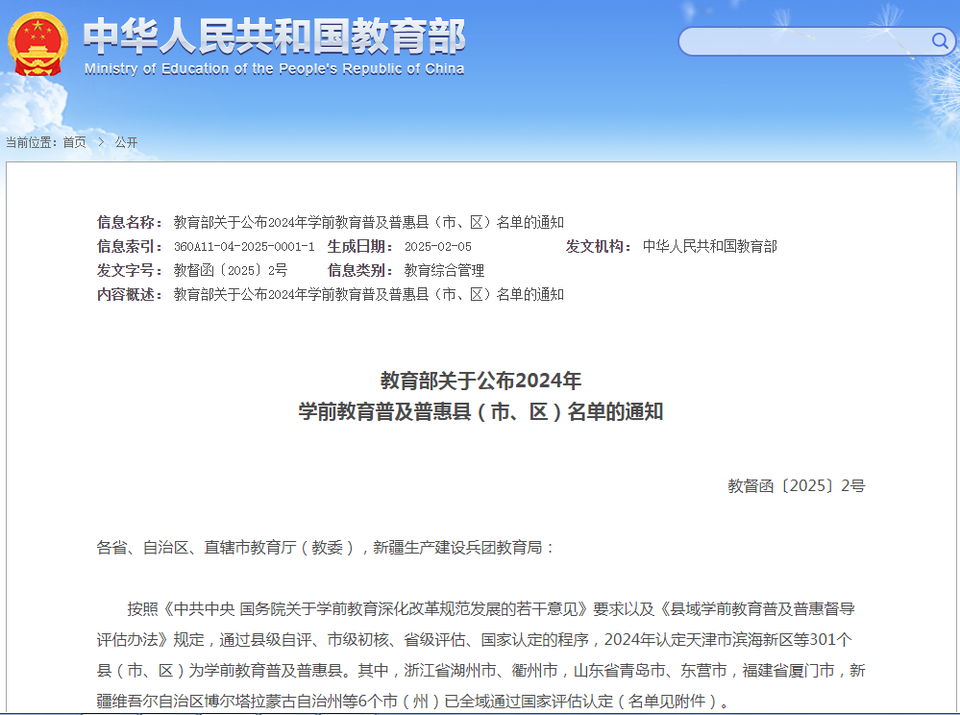Click the 发文字号 value 教督函〔2025〕2号
Image resolution: width=960 pixels, height=715 pixels.
(230, 271)
